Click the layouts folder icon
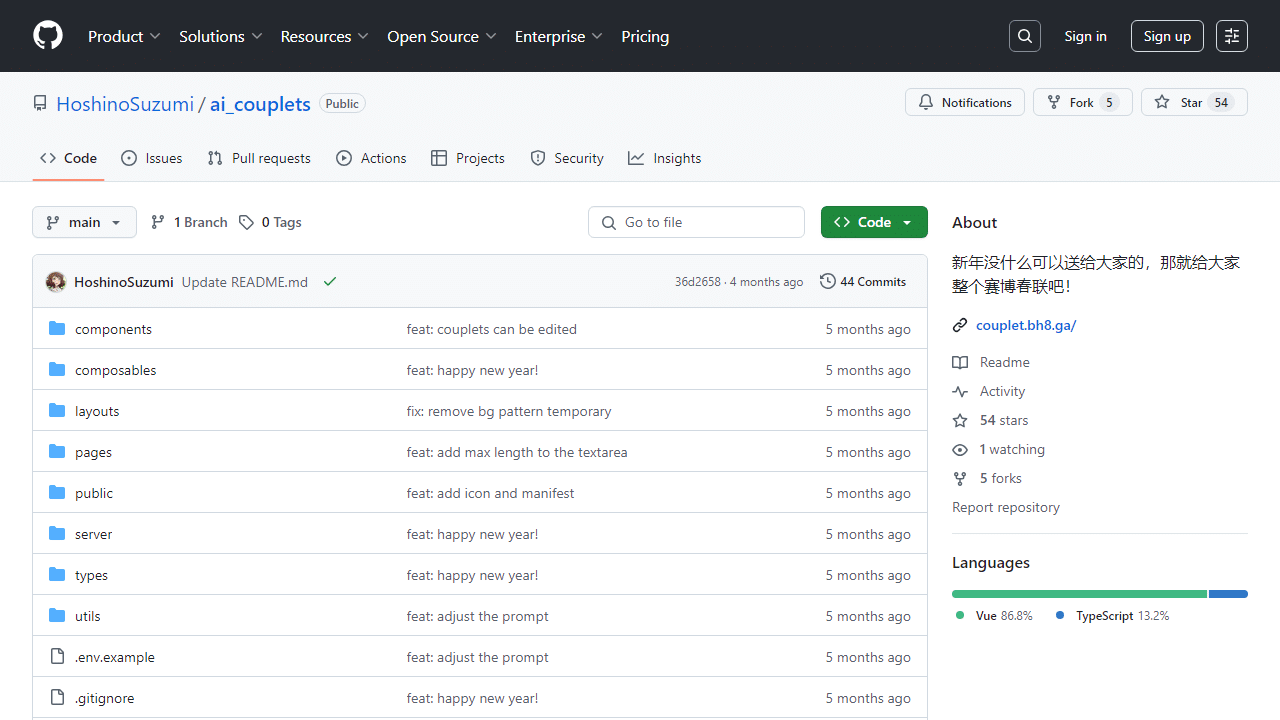The height and width of the screenshot is (720, 1280). 57,411
